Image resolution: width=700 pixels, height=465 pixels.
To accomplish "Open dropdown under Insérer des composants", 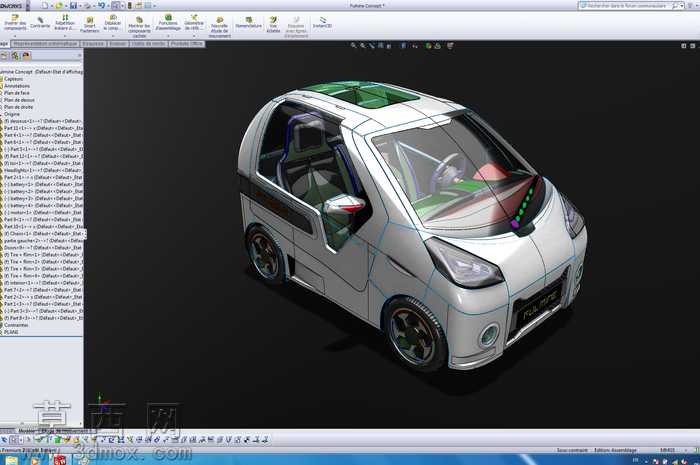I will click(x=15, y=36).
